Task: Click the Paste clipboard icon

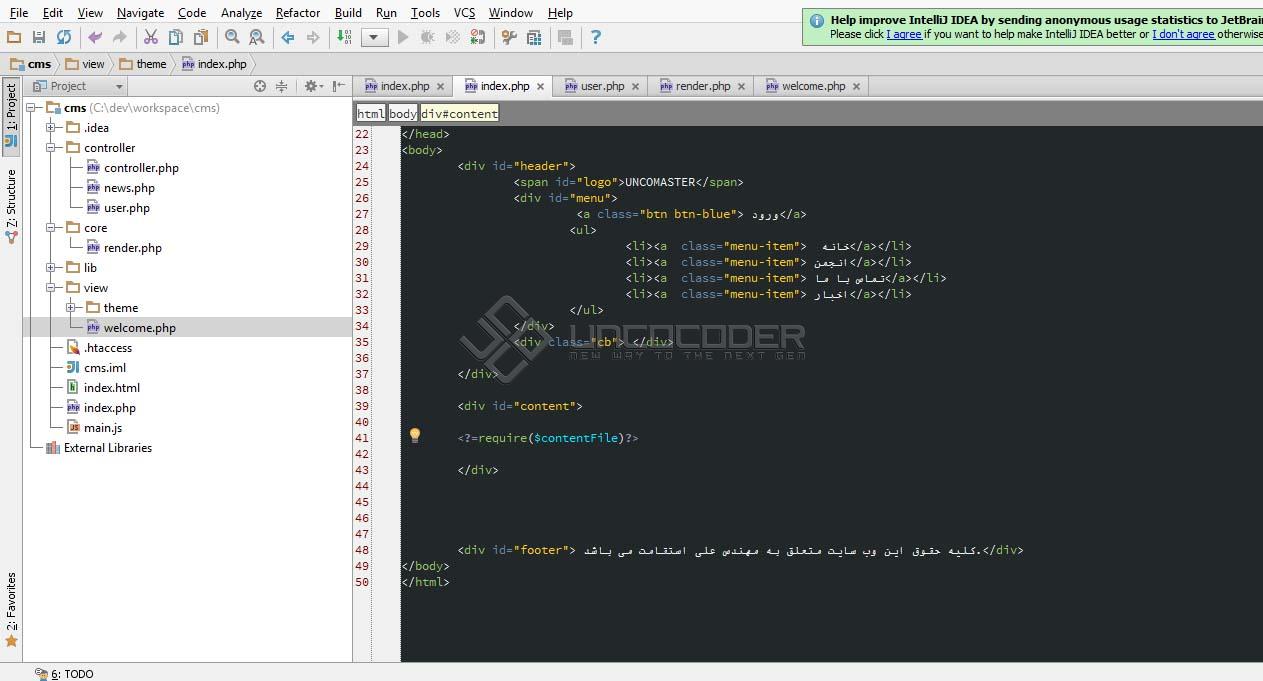Action: click(x=201, y=37)
